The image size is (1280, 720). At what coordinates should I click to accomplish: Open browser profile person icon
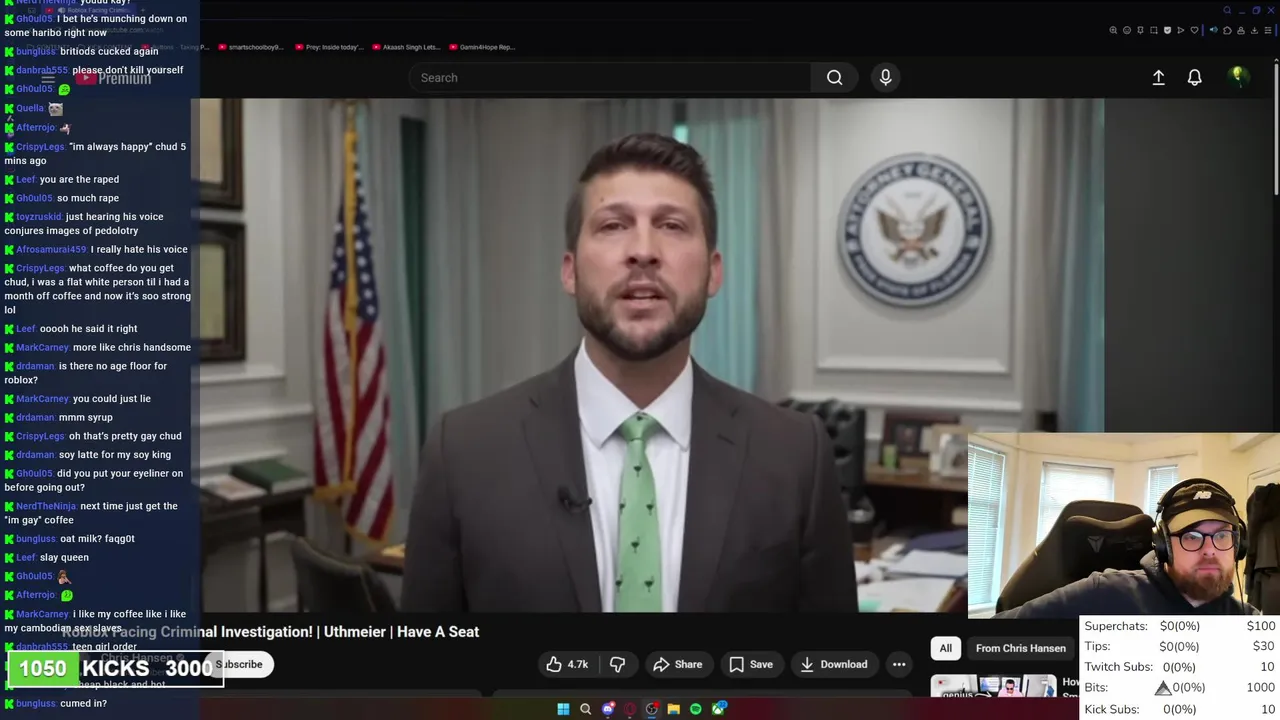click(x=1241, y=30)
